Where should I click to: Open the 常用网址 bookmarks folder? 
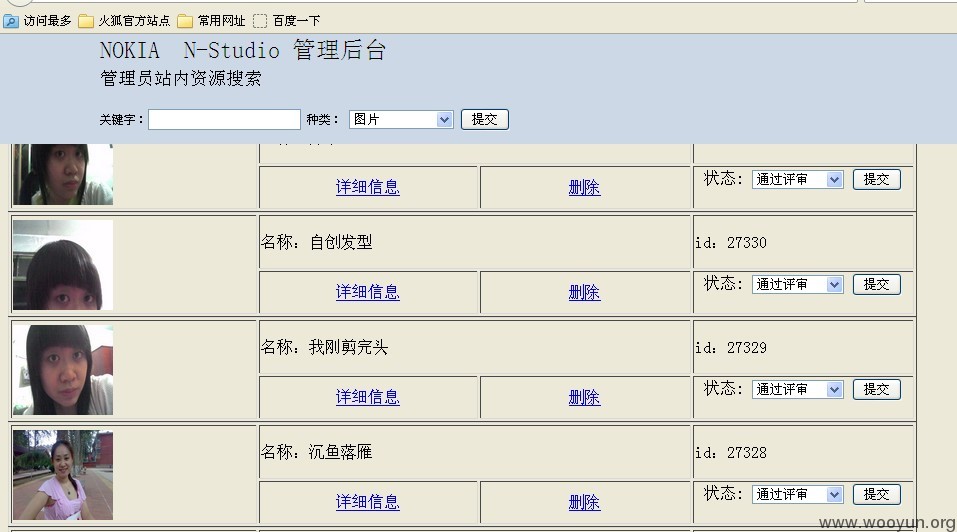[211, 21]
